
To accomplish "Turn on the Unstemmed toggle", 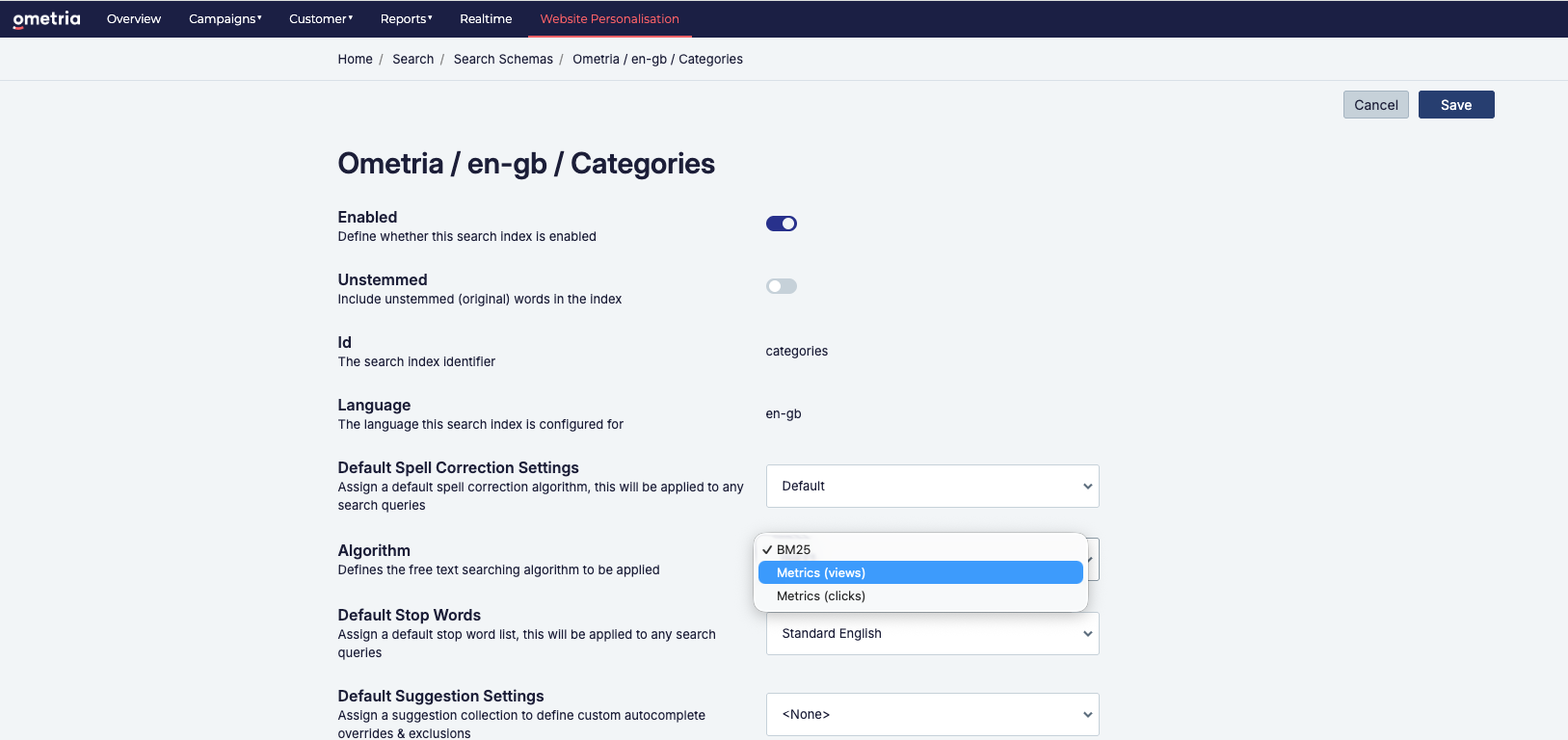I will pyautogui.click(x=782, y=286).
